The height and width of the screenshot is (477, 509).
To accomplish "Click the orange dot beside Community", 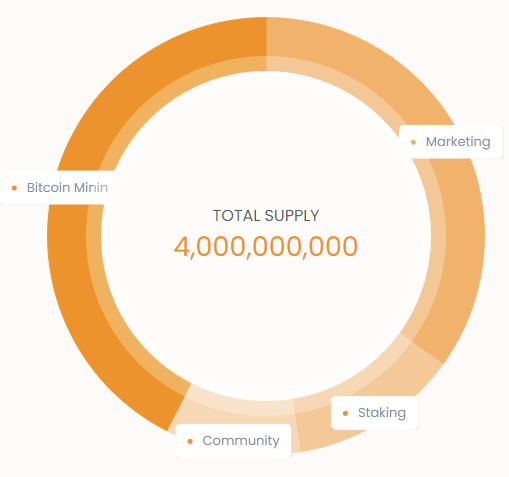I will (x=190, y=441).
